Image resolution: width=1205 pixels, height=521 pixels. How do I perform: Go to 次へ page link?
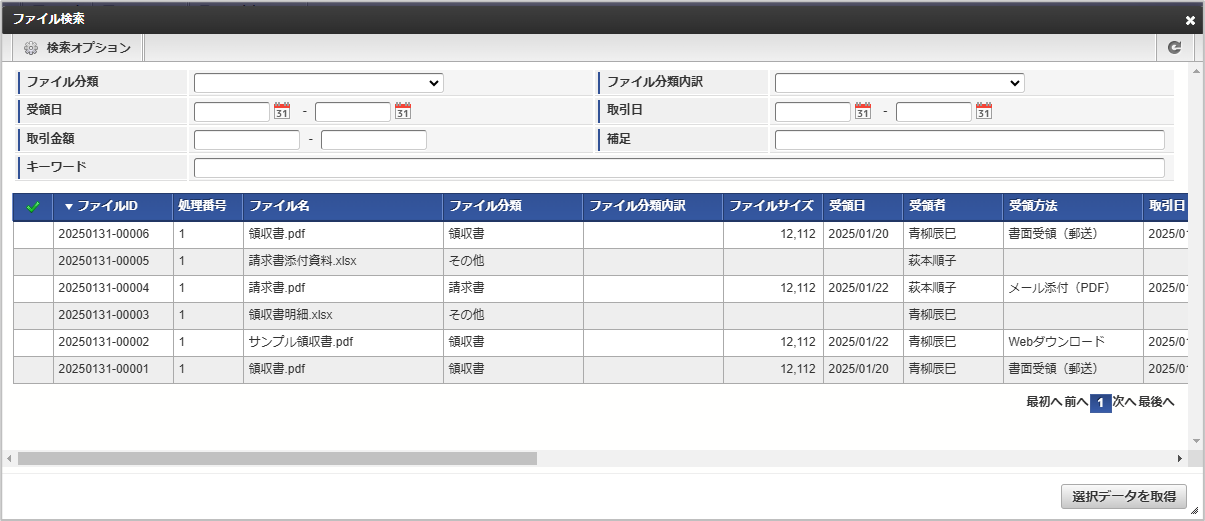(1124, 402)
